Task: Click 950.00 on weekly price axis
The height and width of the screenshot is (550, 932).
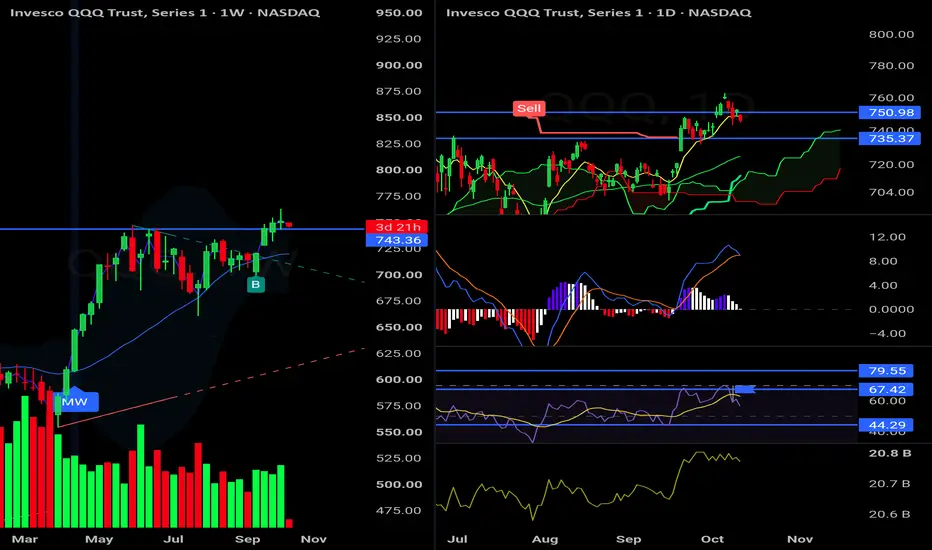Action: pyautogui.click(x=399, y=12)
